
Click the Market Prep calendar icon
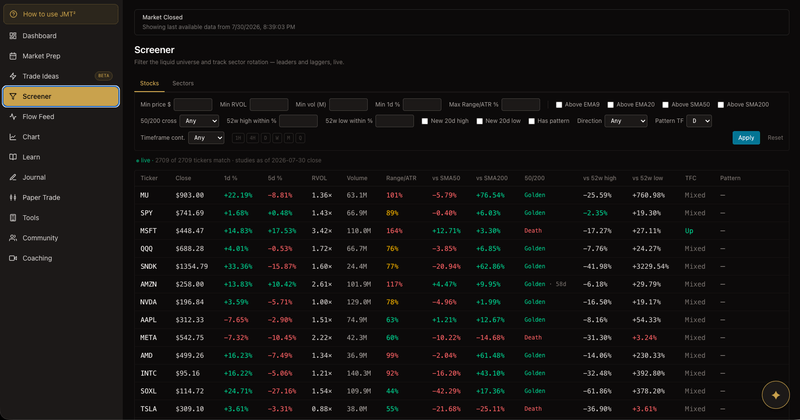(13, 56)
